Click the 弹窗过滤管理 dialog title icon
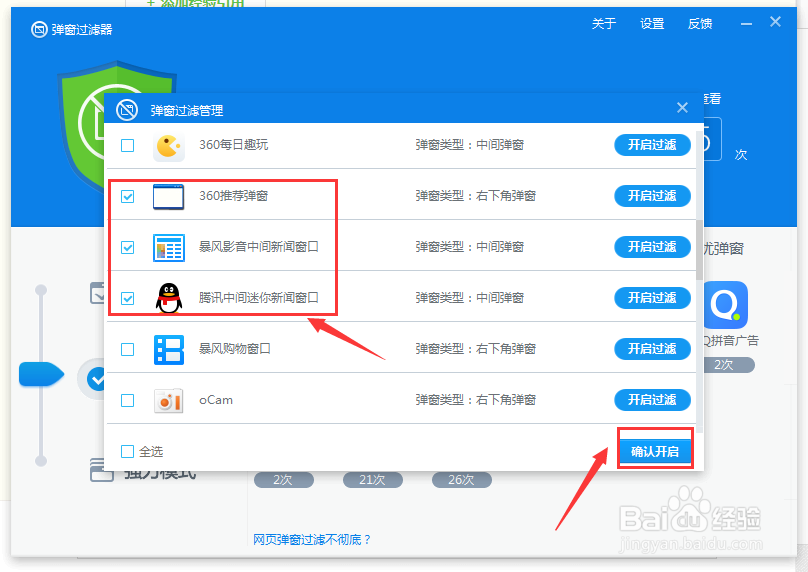Screen dimensions: 808x572 click(127, 110)
